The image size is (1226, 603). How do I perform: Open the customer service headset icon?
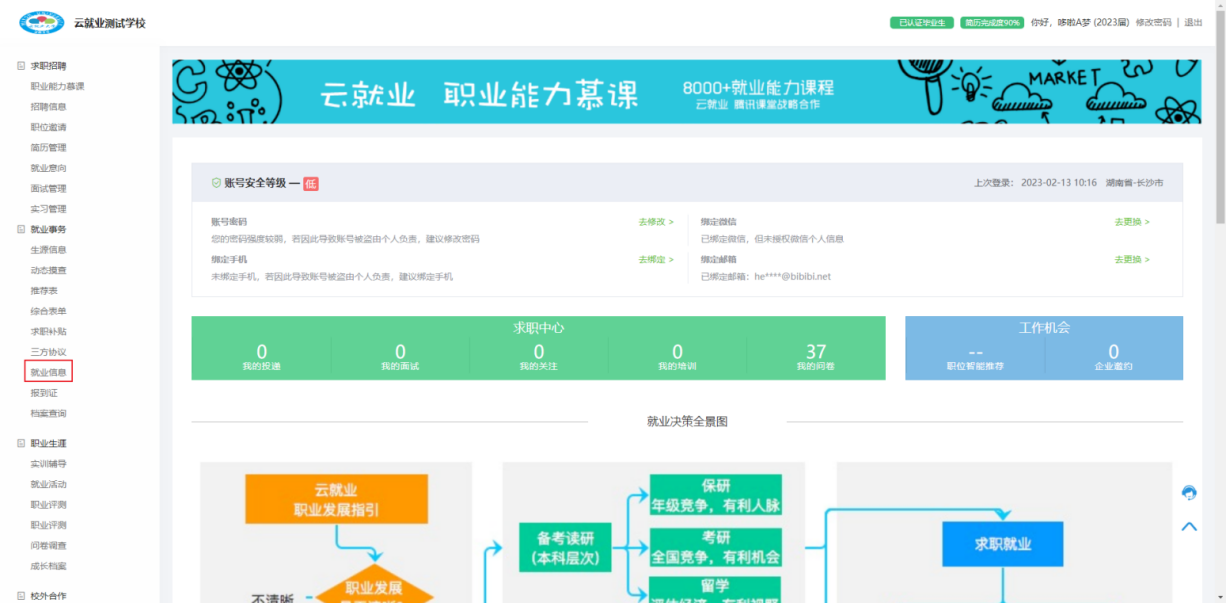[1189, 492]
